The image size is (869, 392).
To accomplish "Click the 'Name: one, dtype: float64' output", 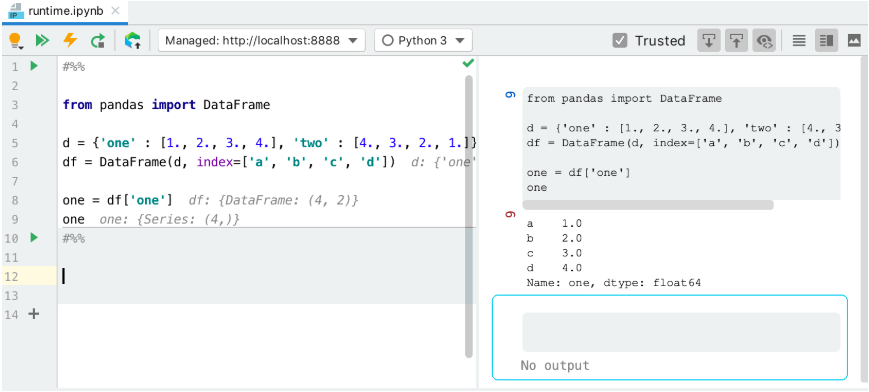I will (x=614, y=283).
